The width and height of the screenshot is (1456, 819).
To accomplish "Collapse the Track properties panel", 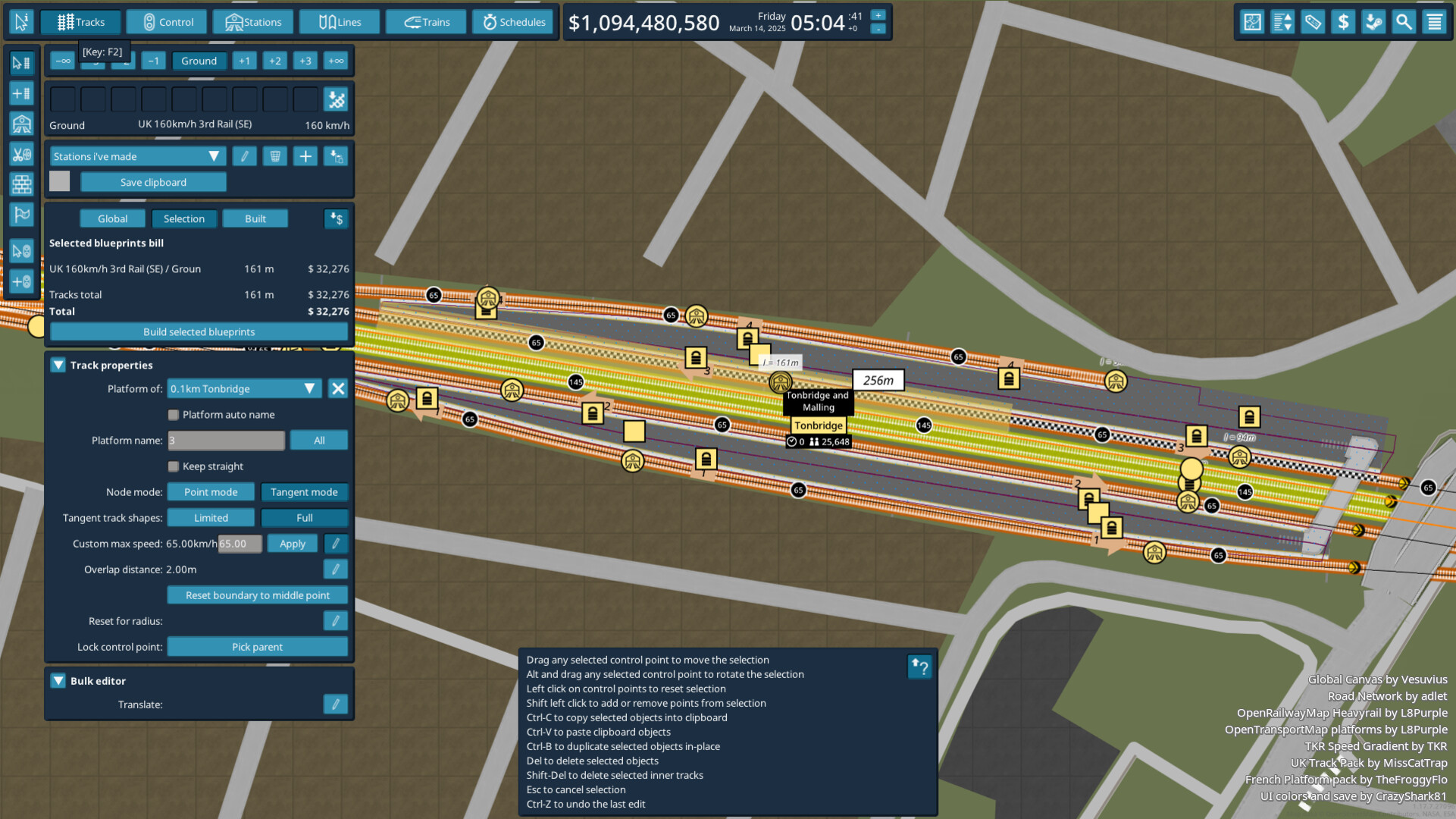I will (58, 365).
